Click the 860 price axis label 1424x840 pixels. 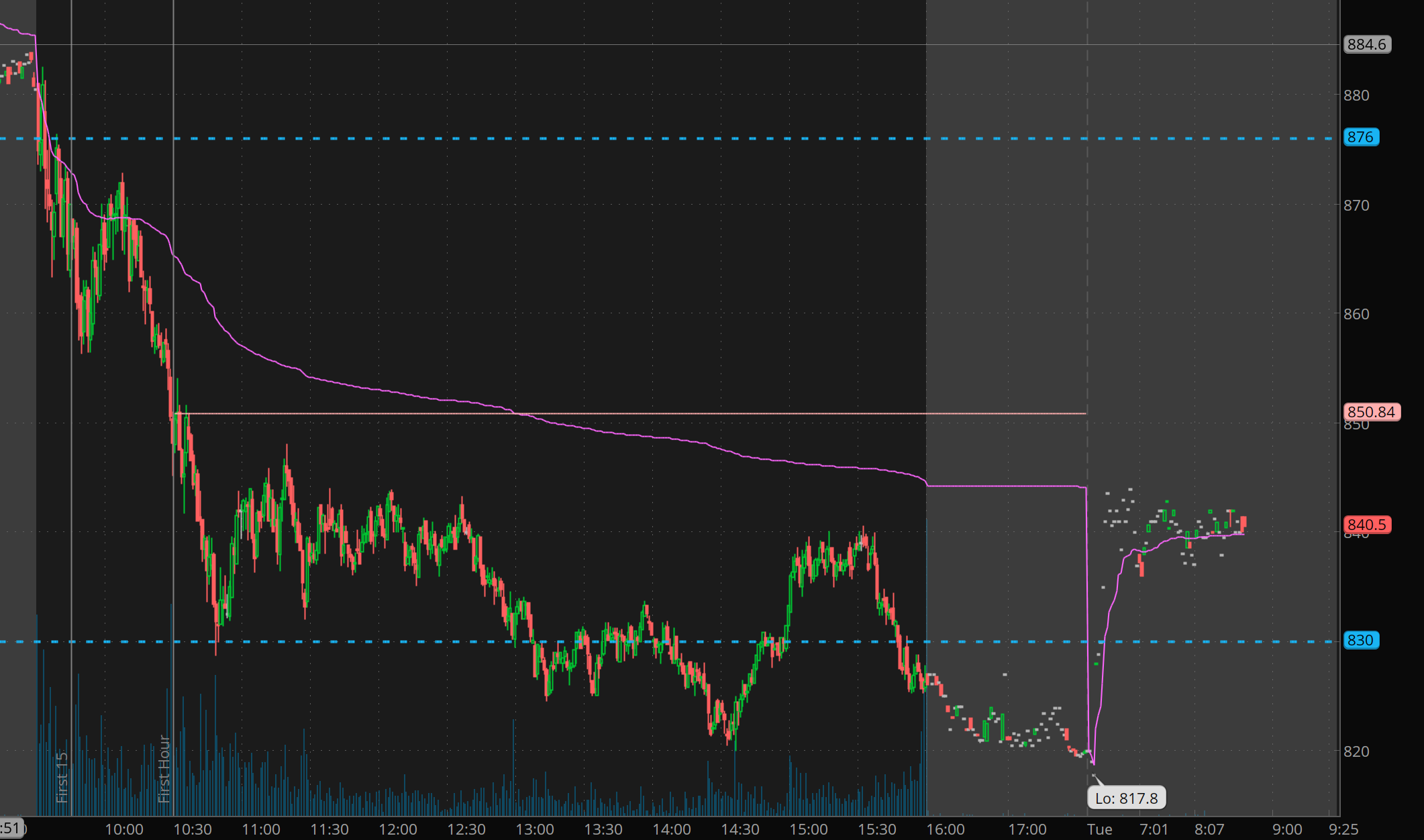click(1356, 314)
